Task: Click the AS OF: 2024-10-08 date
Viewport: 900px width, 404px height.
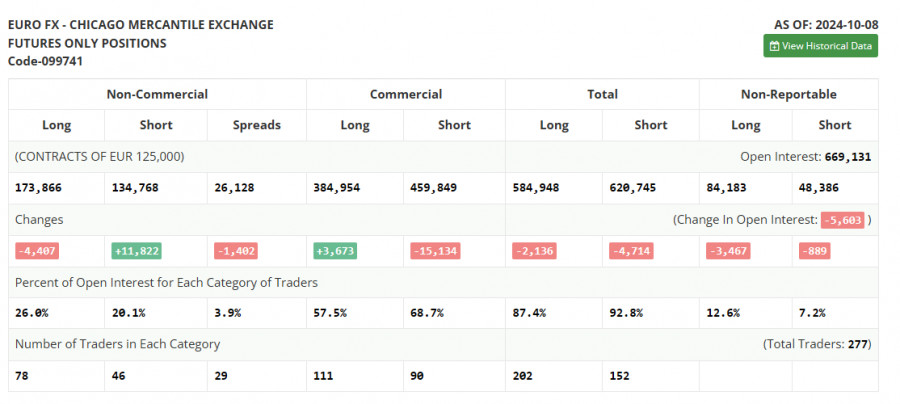Action: point(825,25)
